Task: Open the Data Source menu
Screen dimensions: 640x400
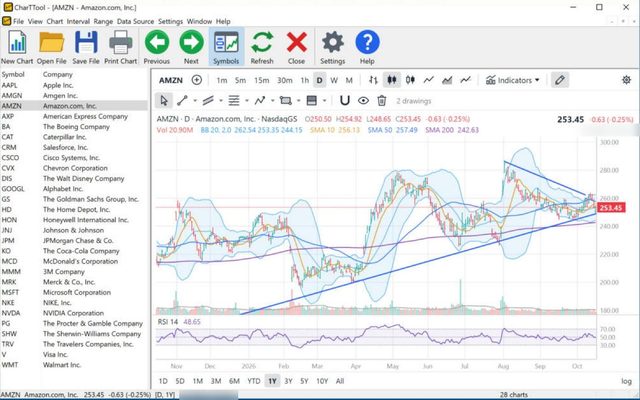Action: [x=135, y=21]
